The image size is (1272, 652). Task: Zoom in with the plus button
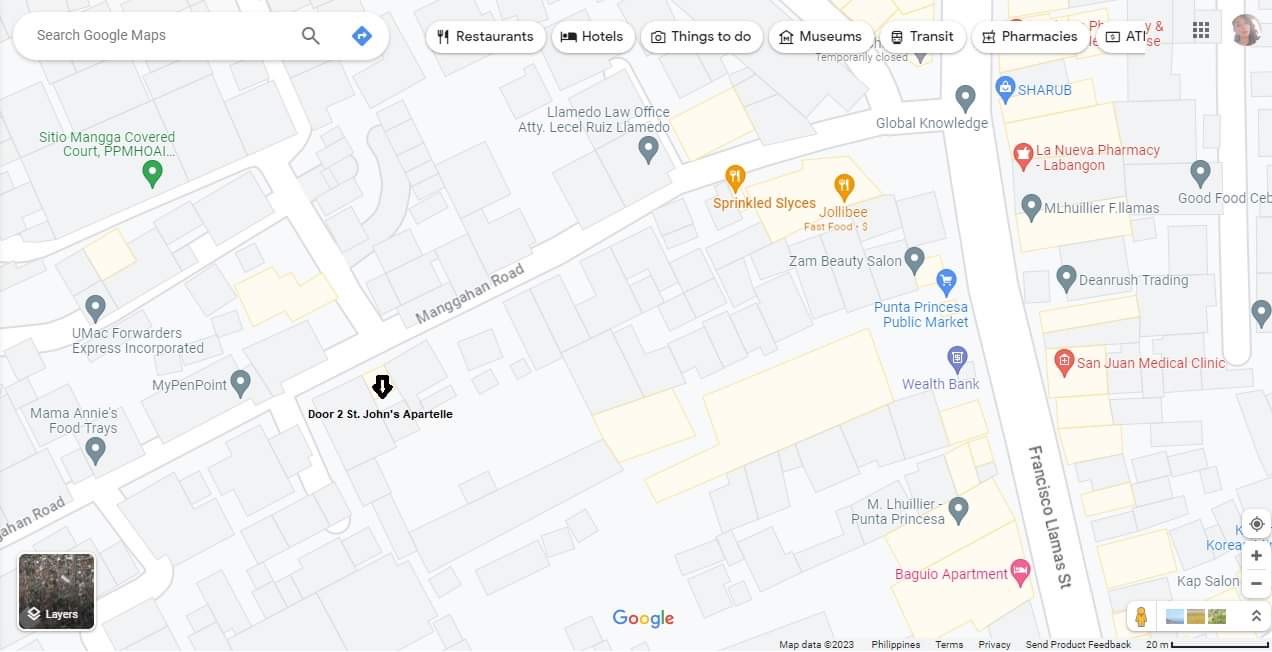tap(1256, 555)
